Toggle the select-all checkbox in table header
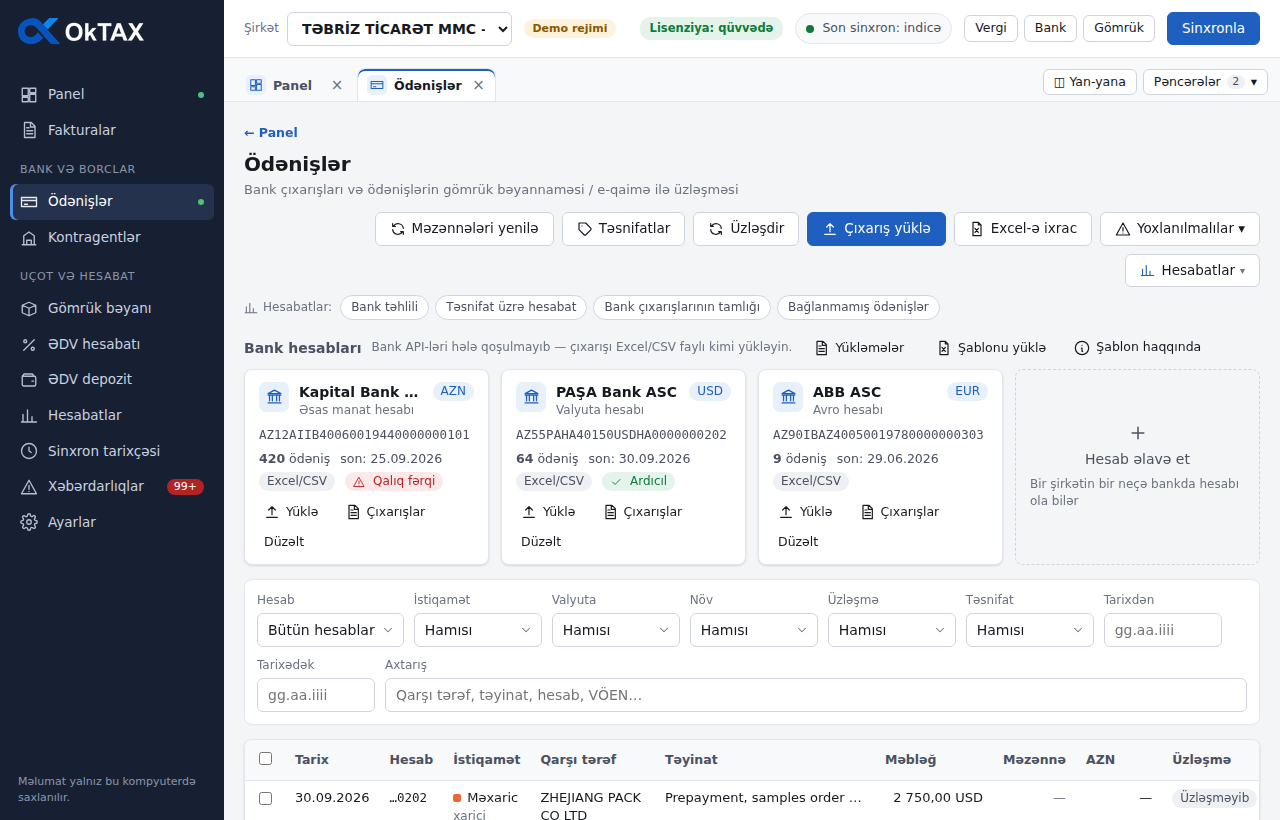The width and height of the screenshot is (1280, 820). [265, 759]
